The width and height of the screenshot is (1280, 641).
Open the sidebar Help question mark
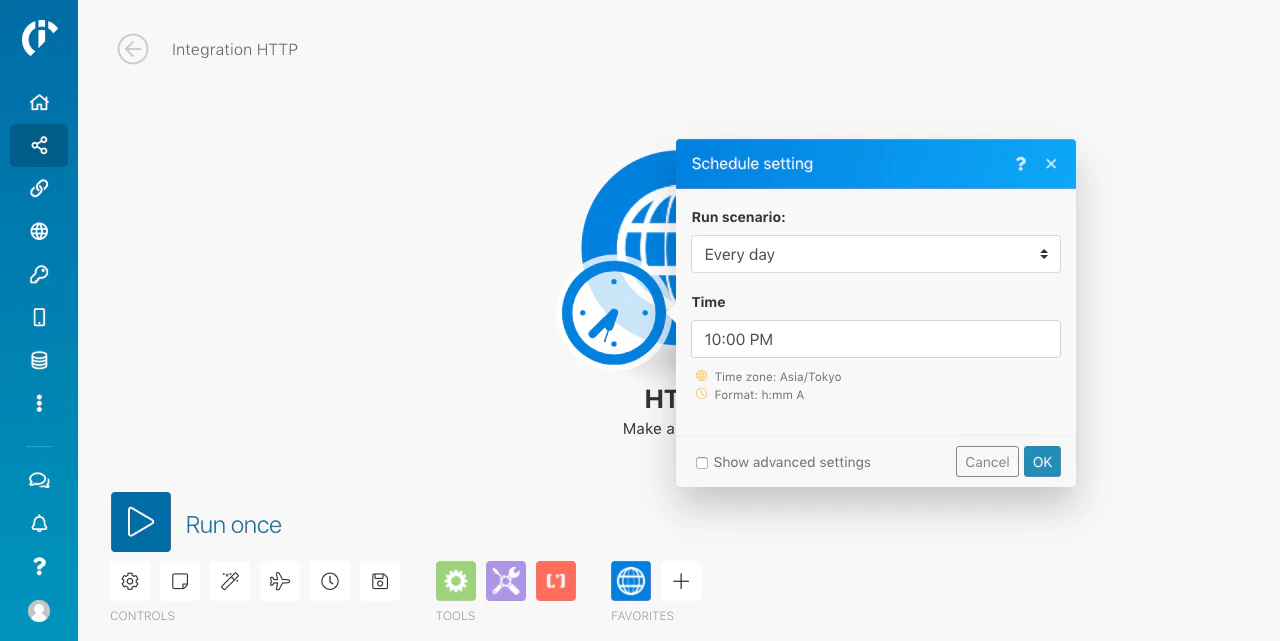point(39,566)
